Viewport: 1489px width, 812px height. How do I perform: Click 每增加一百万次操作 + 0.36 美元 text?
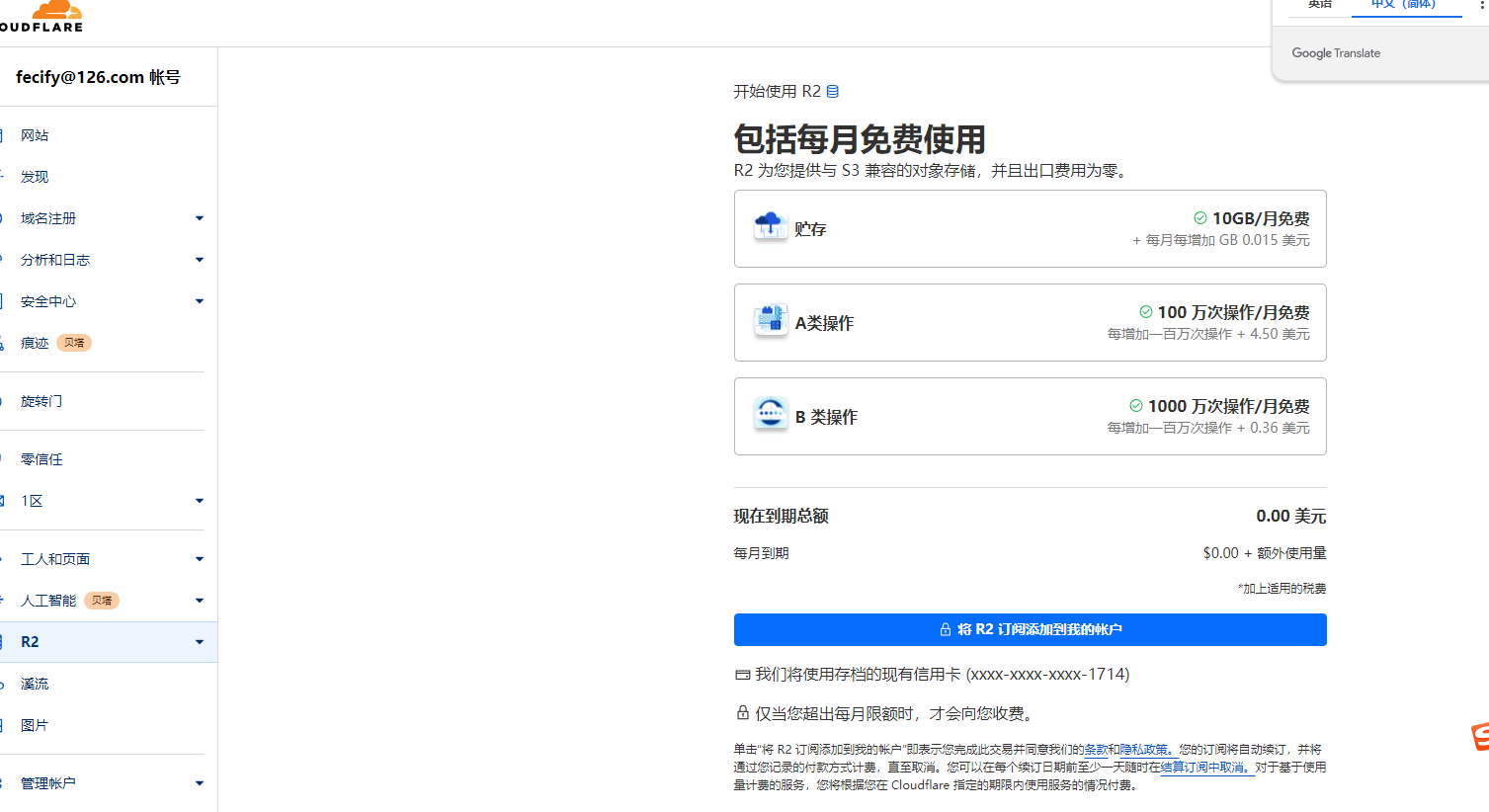click(x=1208, y=428)
